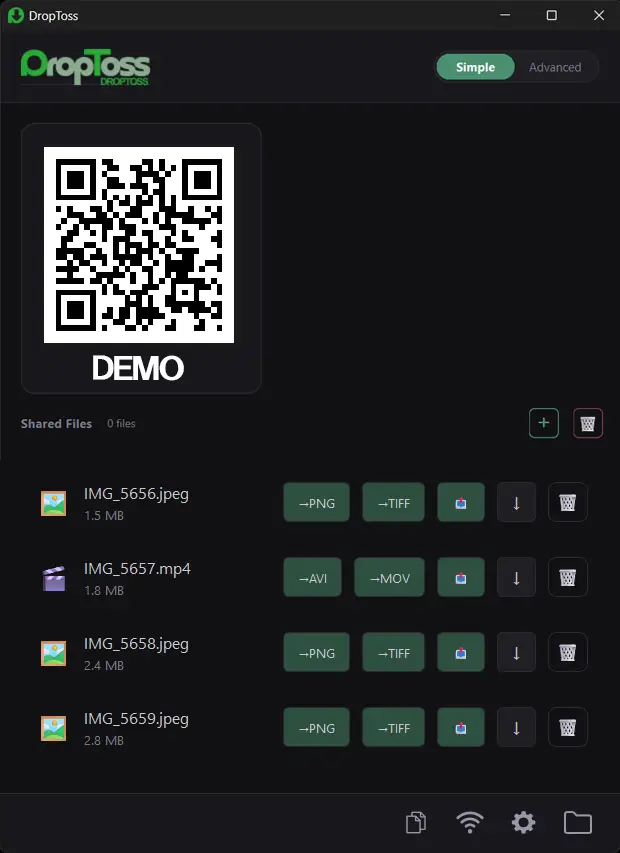
Task: Open the folder icon in bottom bar
Action: click(578, 823)
